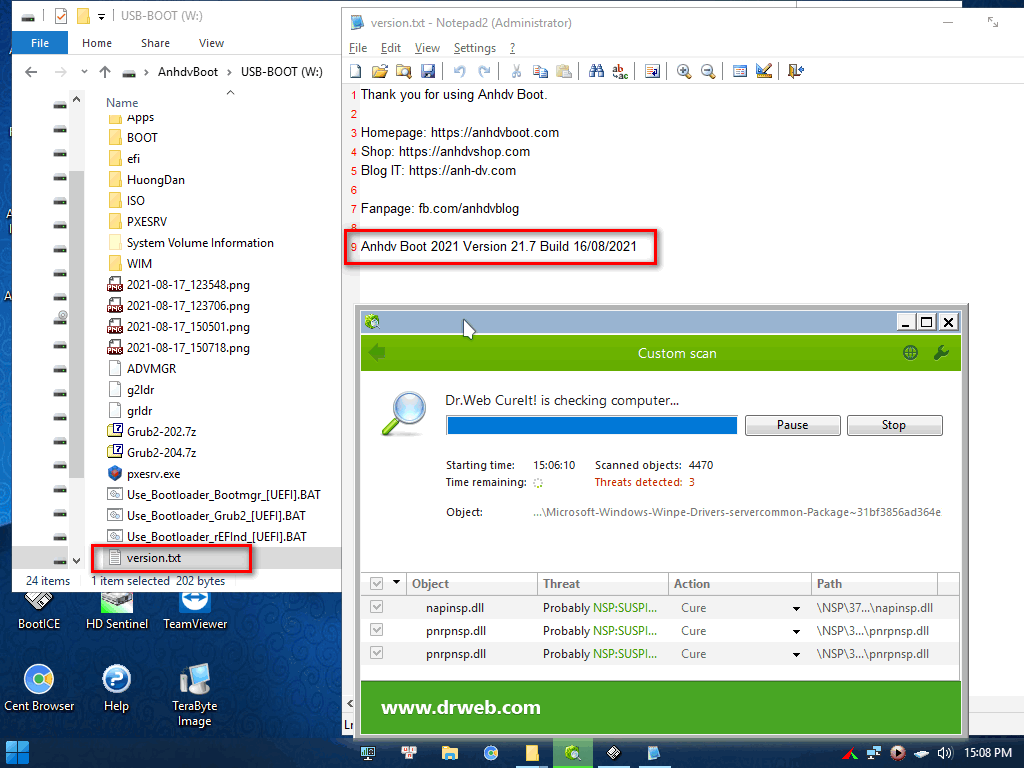Open the Notepad2 View menu
The width and height of the screenshot is (1024, 768).
(x=427, y=48)
